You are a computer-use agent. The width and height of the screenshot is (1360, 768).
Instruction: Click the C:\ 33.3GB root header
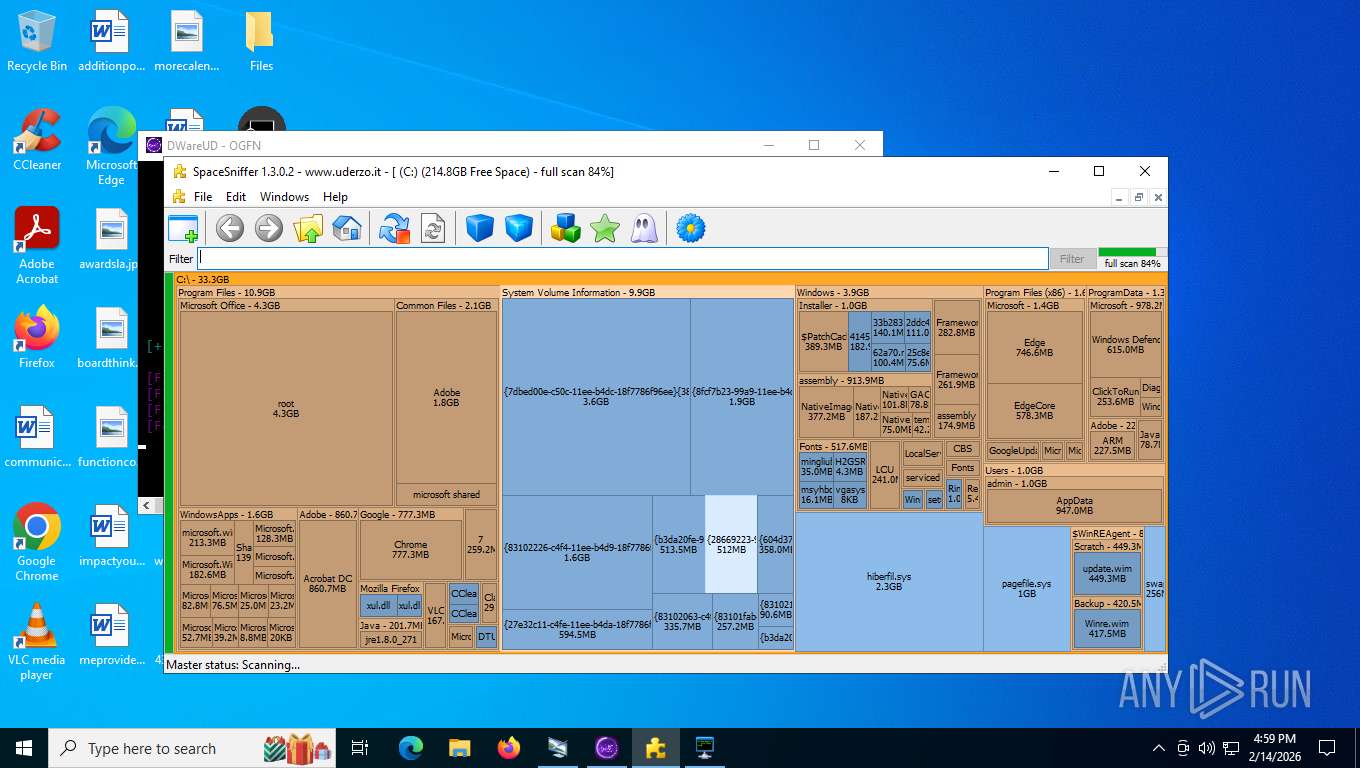(669, 280)
